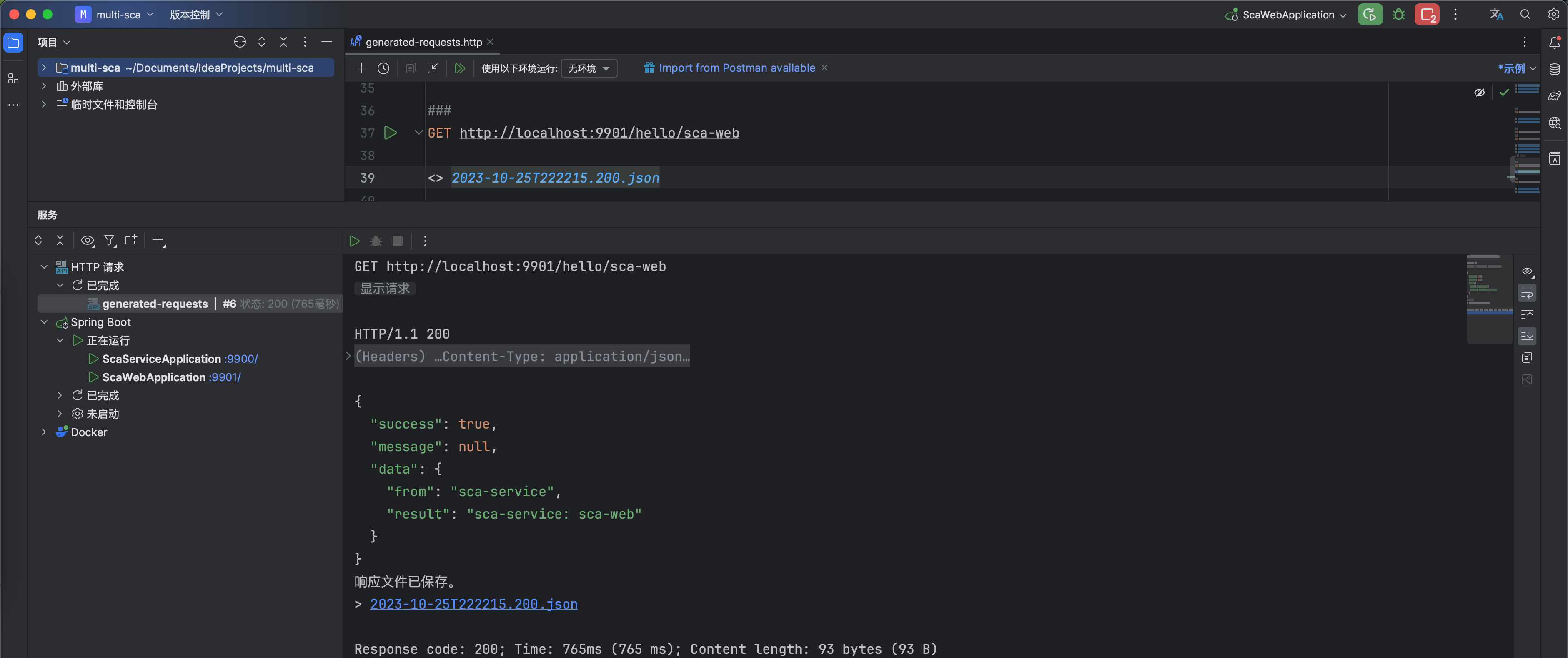
Task: Open the translate language icon
Action: [x=1497, y=15]
